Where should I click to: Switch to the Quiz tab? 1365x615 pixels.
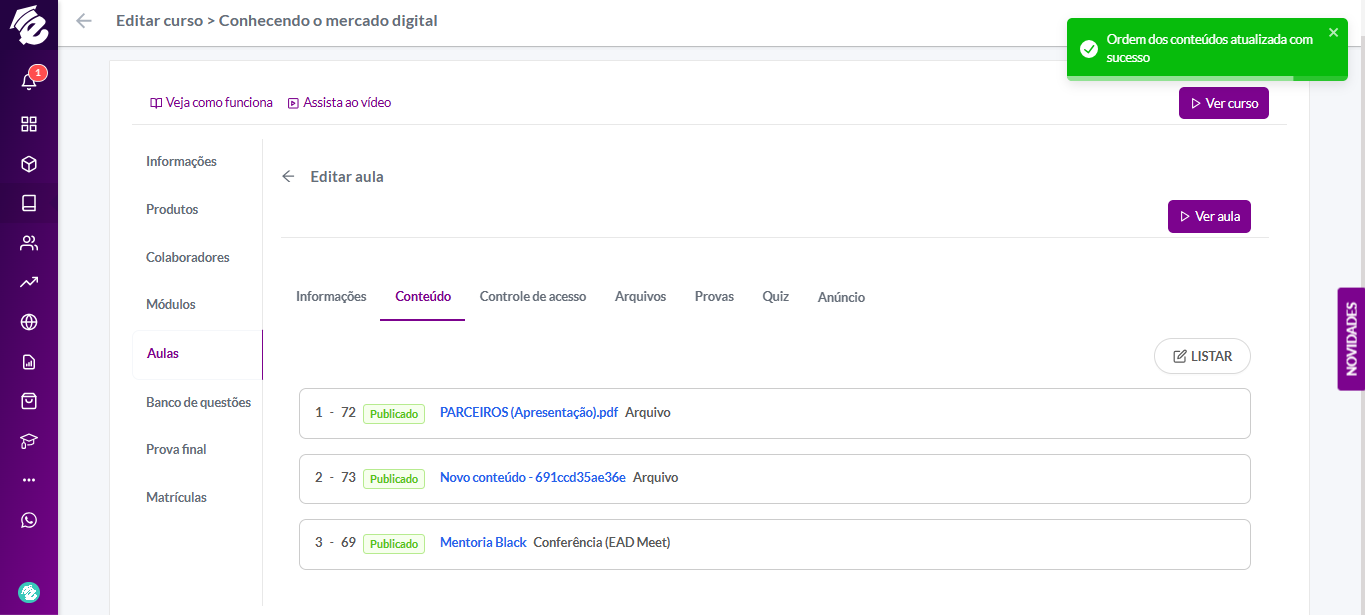(x=775, y=296)
